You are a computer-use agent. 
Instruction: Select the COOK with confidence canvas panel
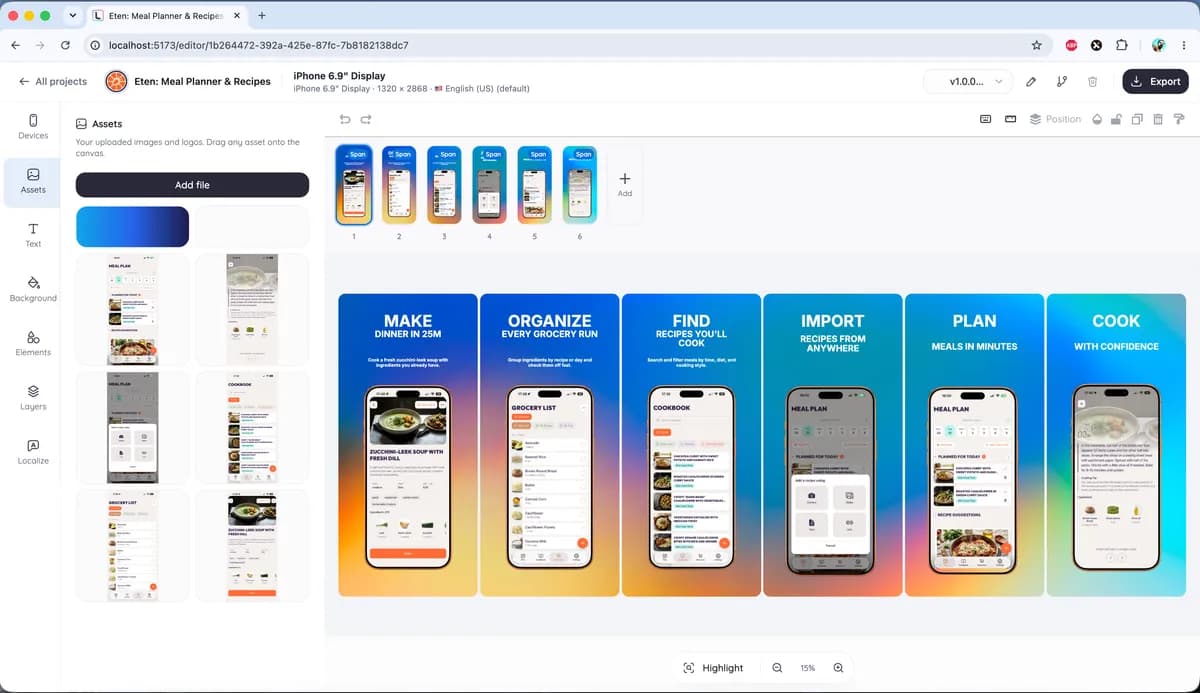[1116, 445]
